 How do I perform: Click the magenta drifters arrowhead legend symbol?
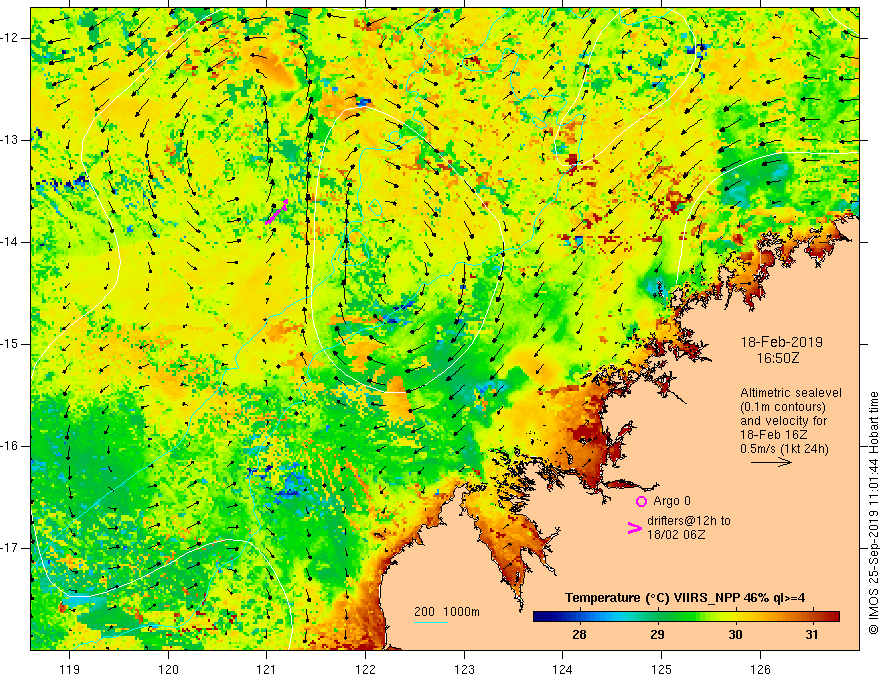[634, 528]
